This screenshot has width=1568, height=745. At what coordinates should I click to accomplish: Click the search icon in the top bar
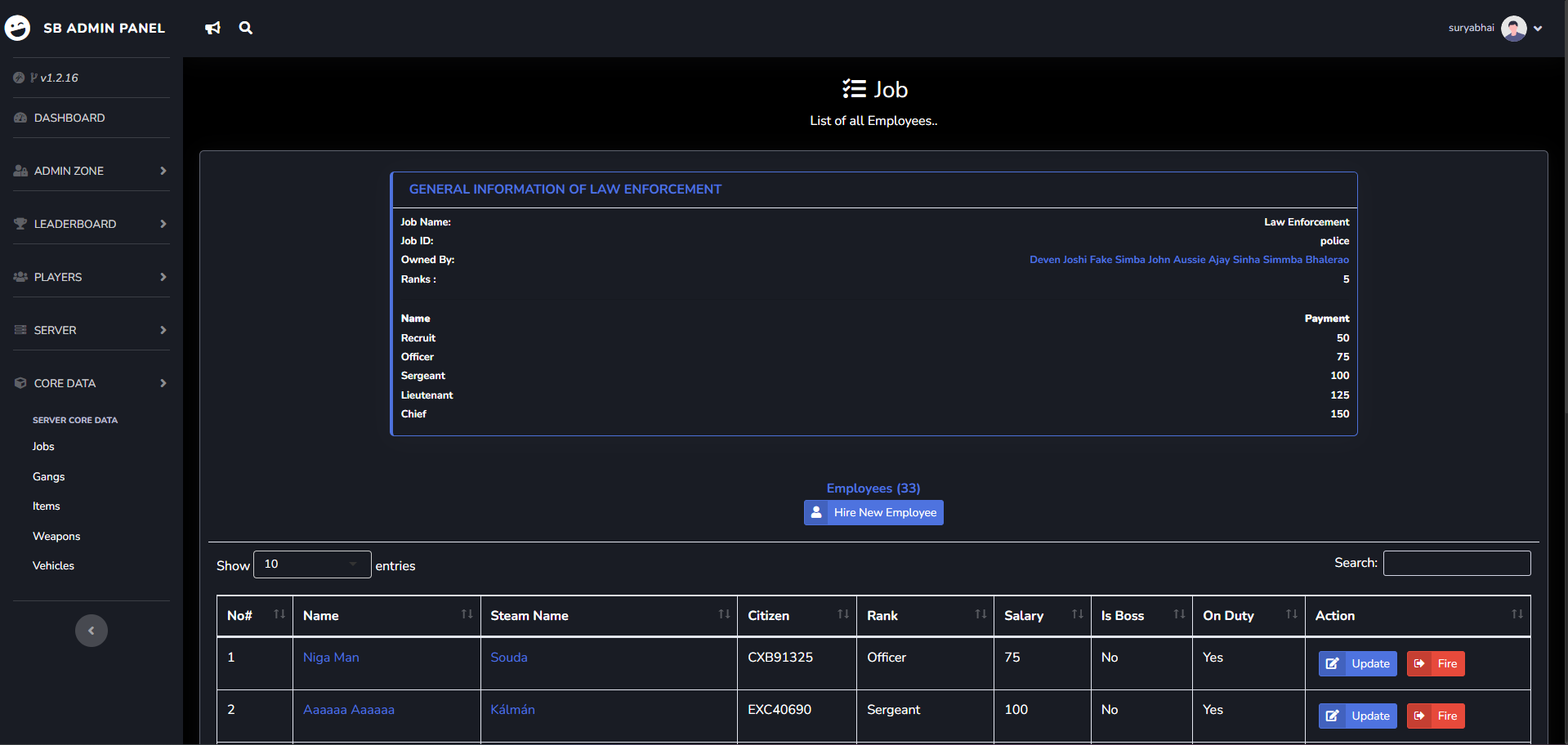click(245, 27)
